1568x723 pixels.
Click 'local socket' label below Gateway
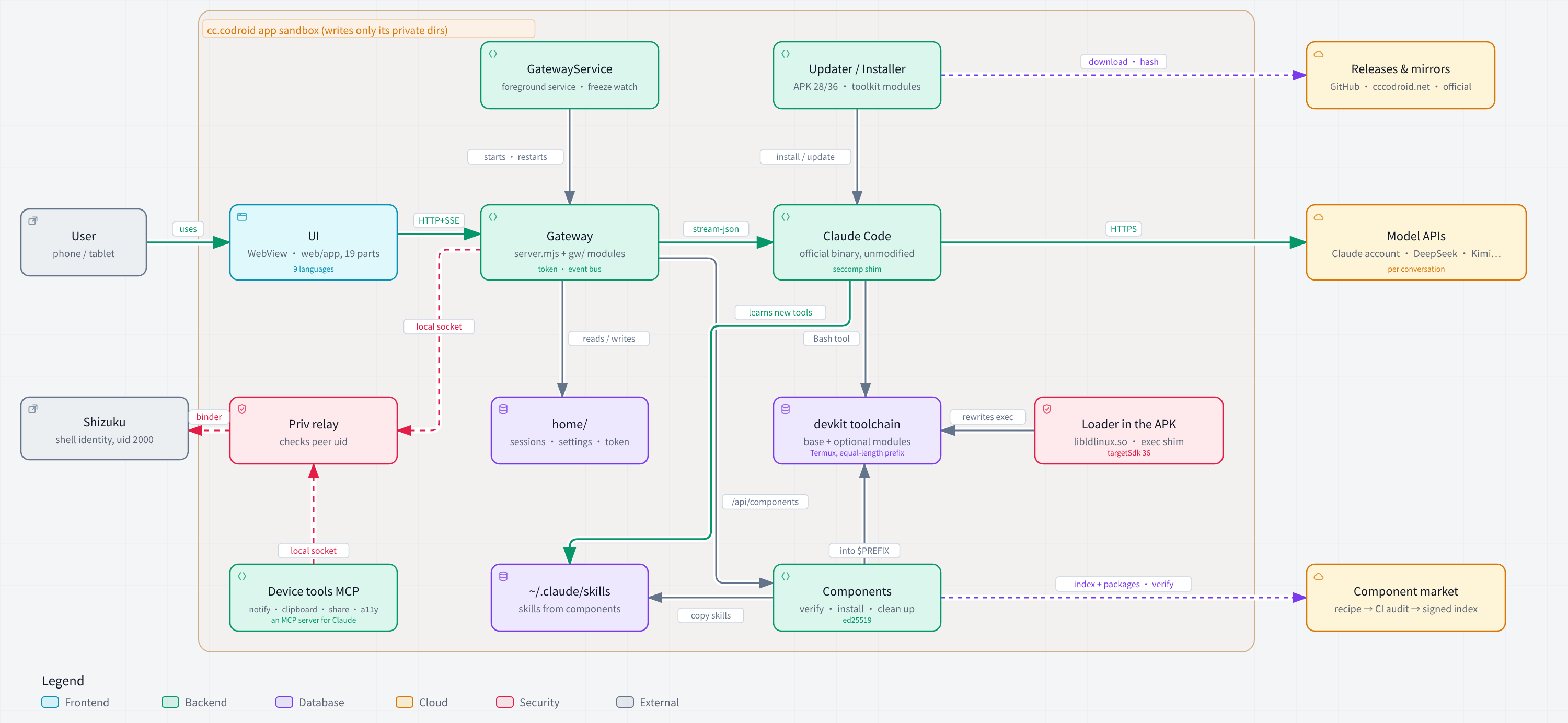(x=439, y=326)
